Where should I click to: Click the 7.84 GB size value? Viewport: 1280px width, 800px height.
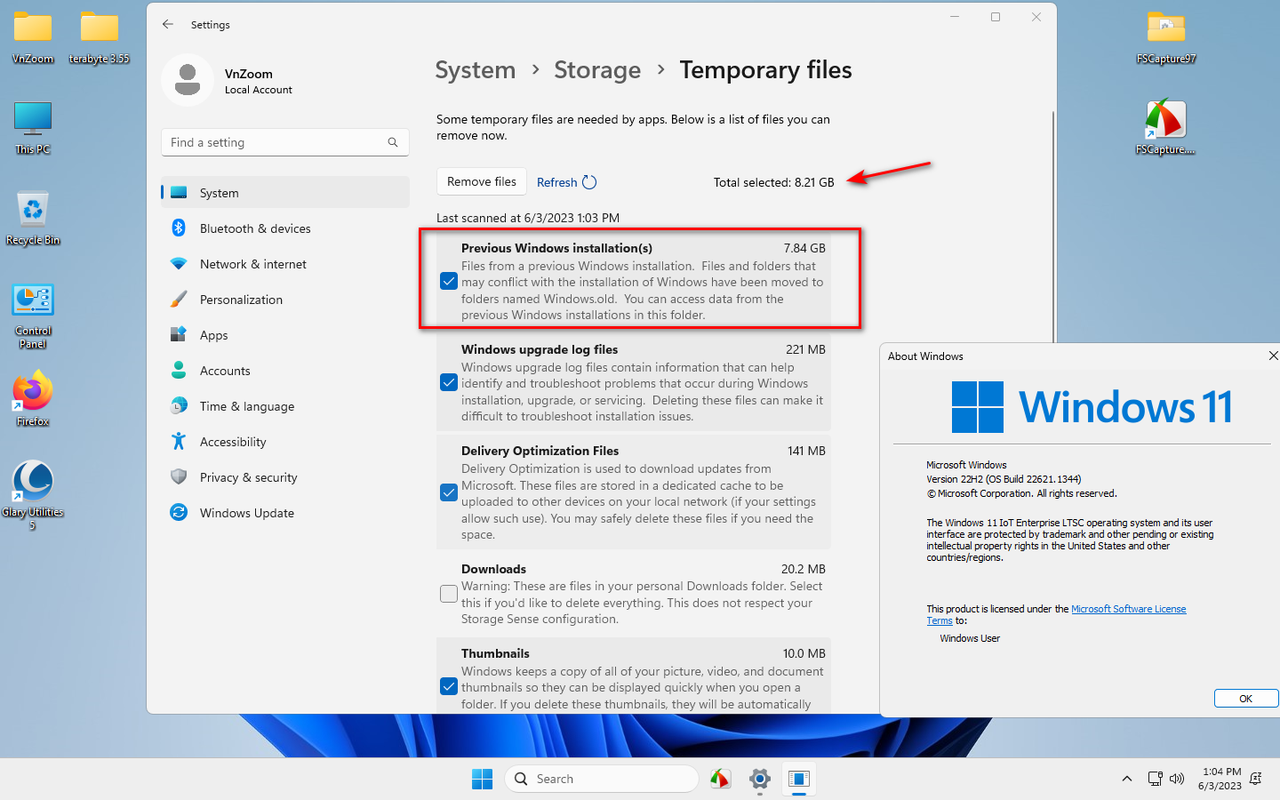804,247
